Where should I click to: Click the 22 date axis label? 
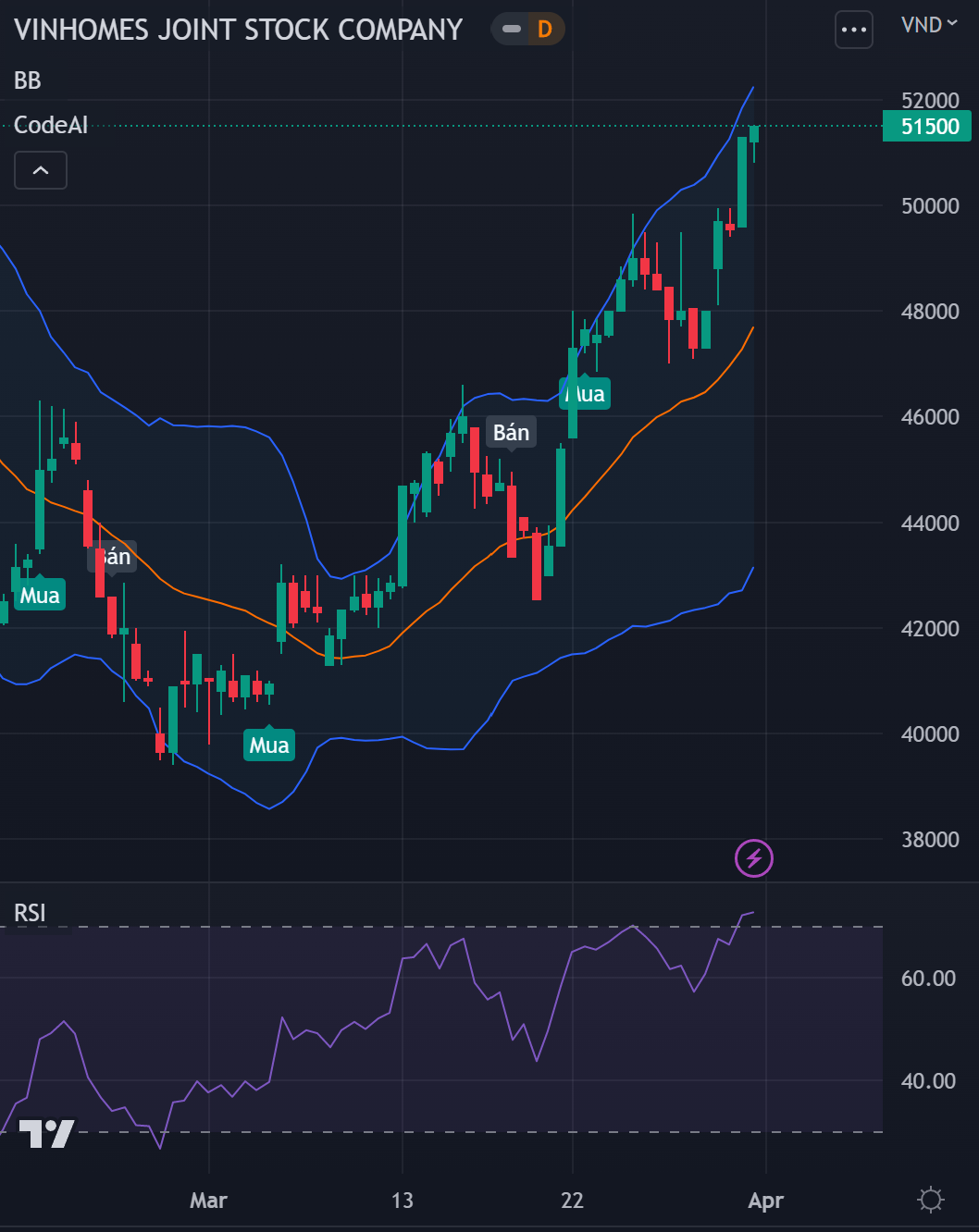click(x=573, y=1201)
